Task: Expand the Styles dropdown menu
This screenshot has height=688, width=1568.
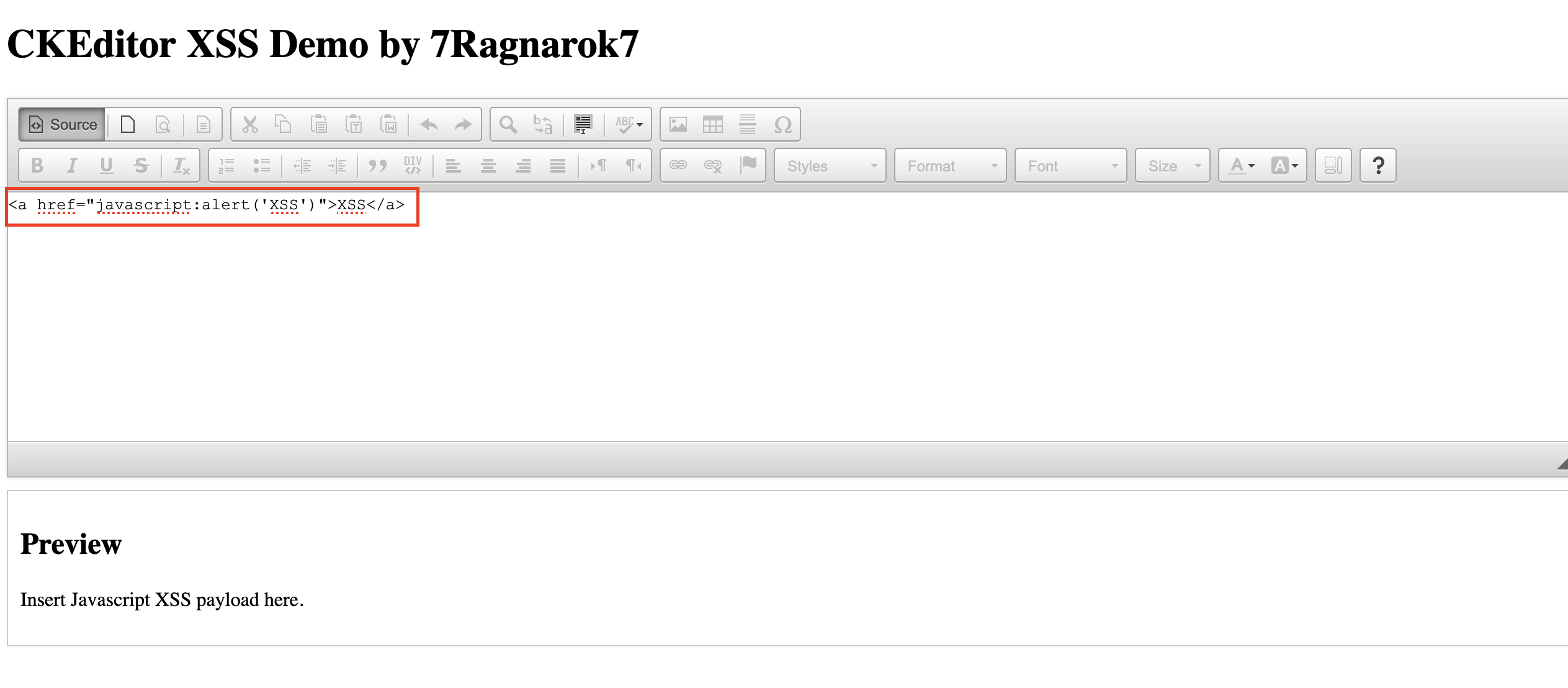Action: 826,164
